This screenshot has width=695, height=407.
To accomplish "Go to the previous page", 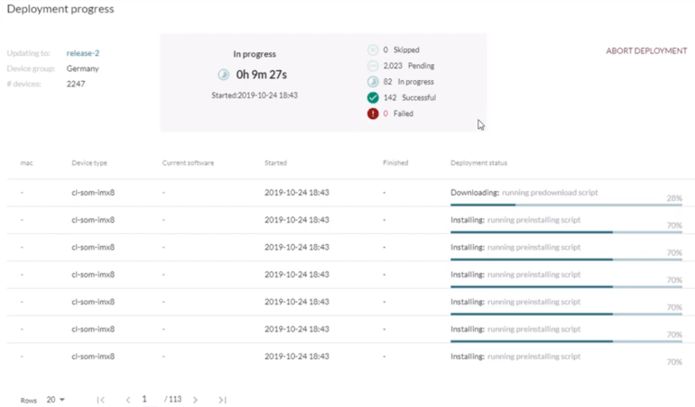I will point(128,400).
